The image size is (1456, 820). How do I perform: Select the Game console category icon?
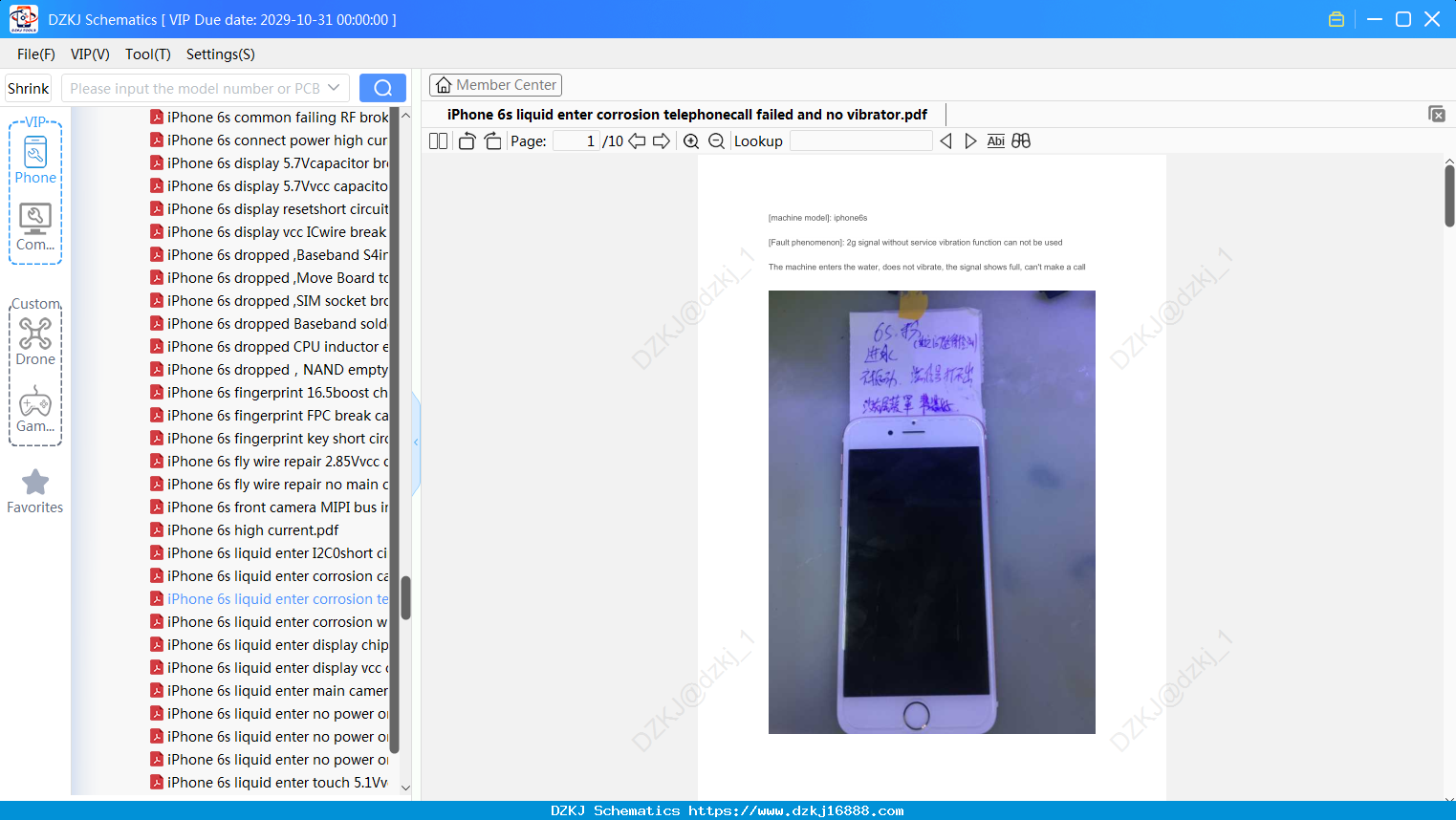pos(35,409)
